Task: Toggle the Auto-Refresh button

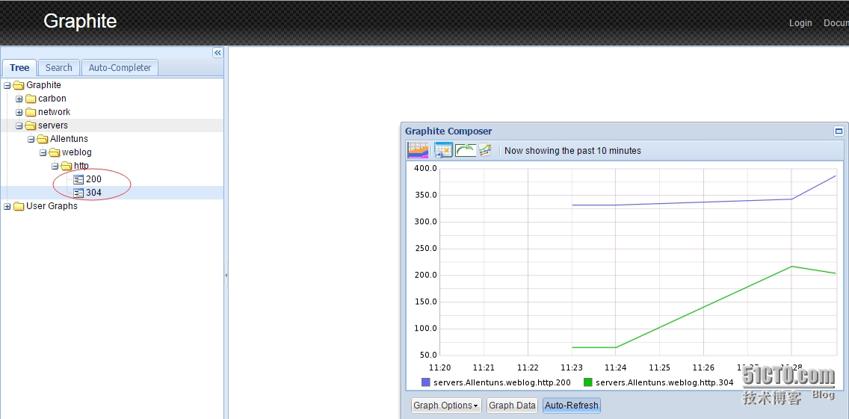Action: (x=571, y=405)
